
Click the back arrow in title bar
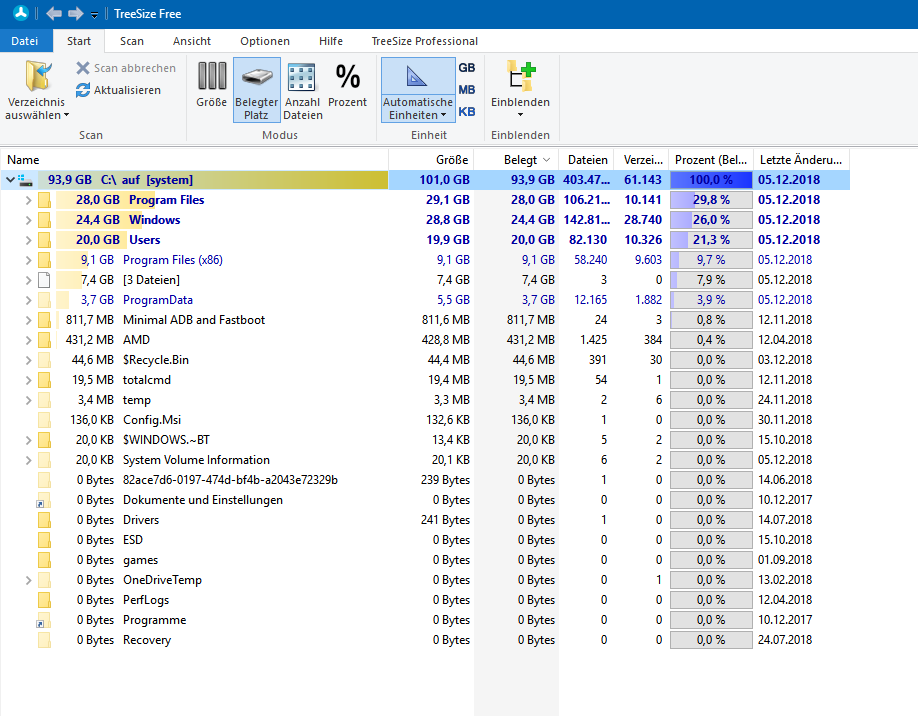point(54,14)
